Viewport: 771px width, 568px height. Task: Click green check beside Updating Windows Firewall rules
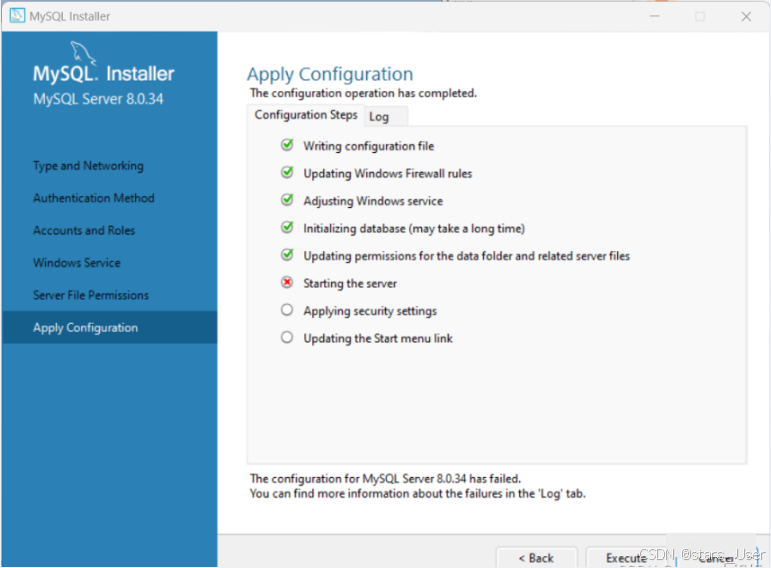click(x=287, y=173)
